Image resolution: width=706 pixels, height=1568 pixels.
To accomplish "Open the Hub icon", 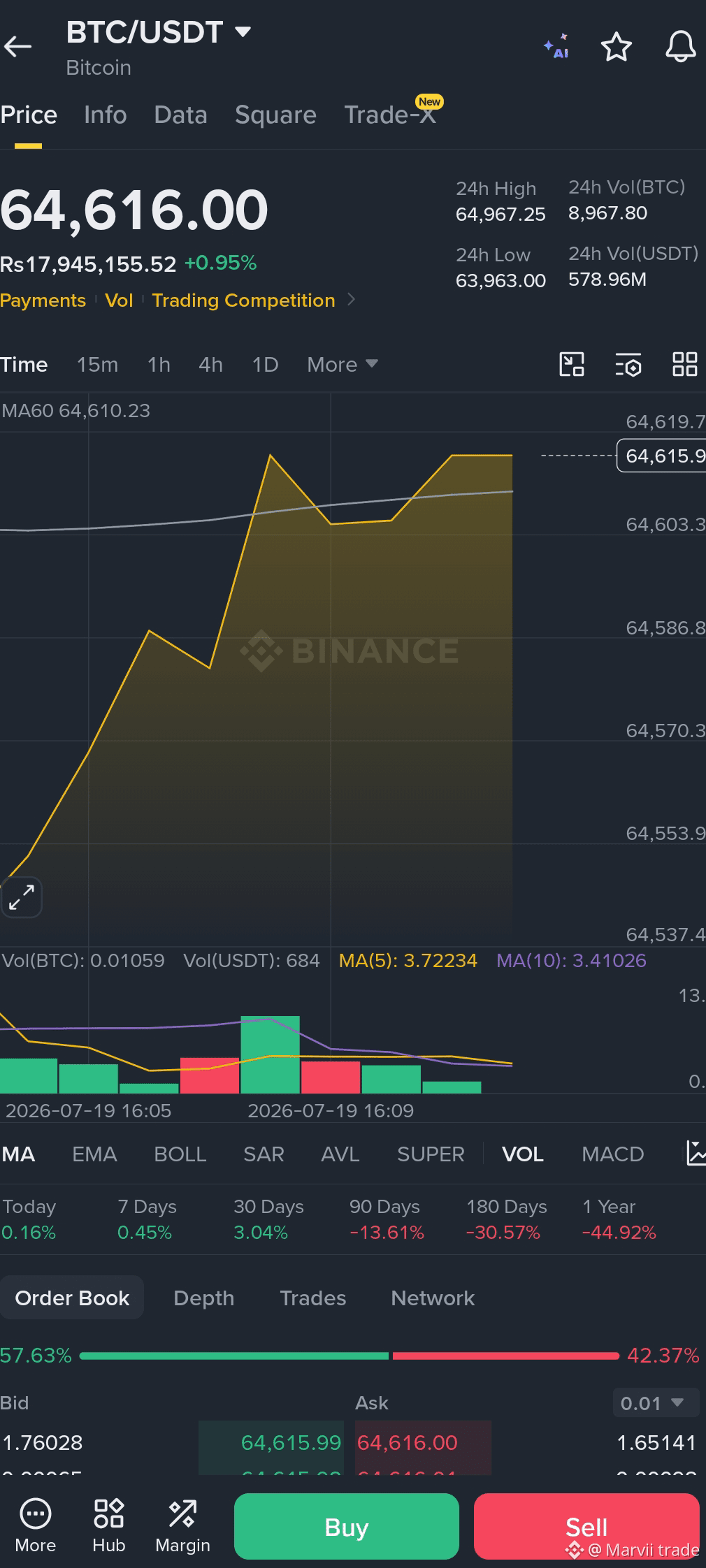I will tap(109, 1525).
